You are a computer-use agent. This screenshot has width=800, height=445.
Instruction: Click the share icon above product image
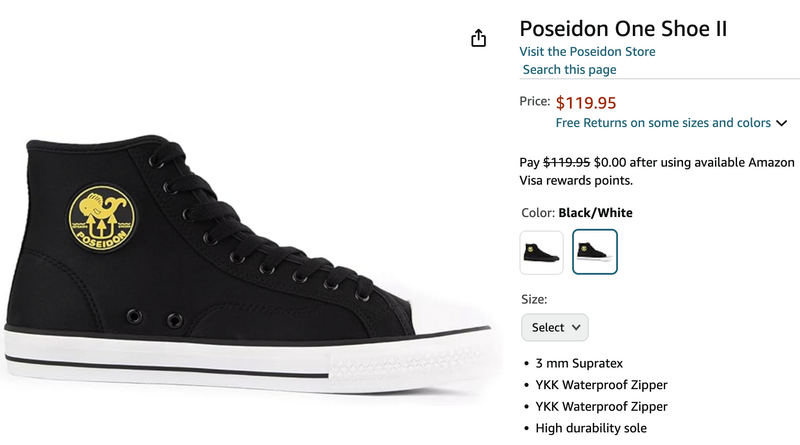click(478, 38)
